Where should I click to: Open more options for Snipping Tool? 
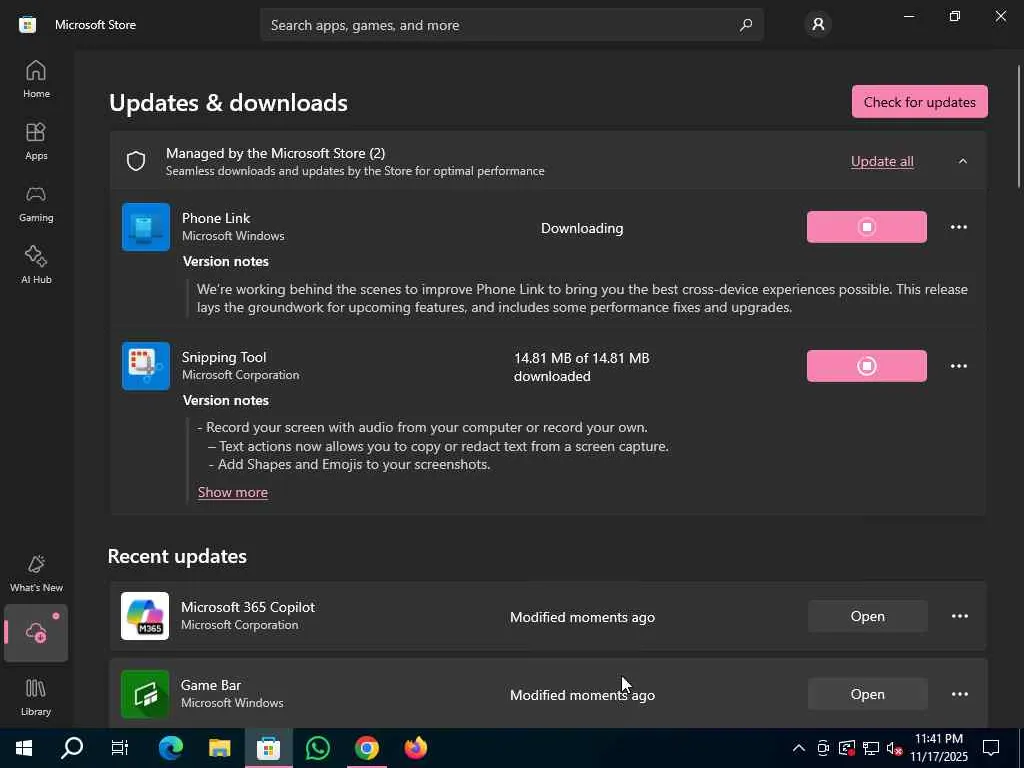pyautogui.click(x=959, y=366)
